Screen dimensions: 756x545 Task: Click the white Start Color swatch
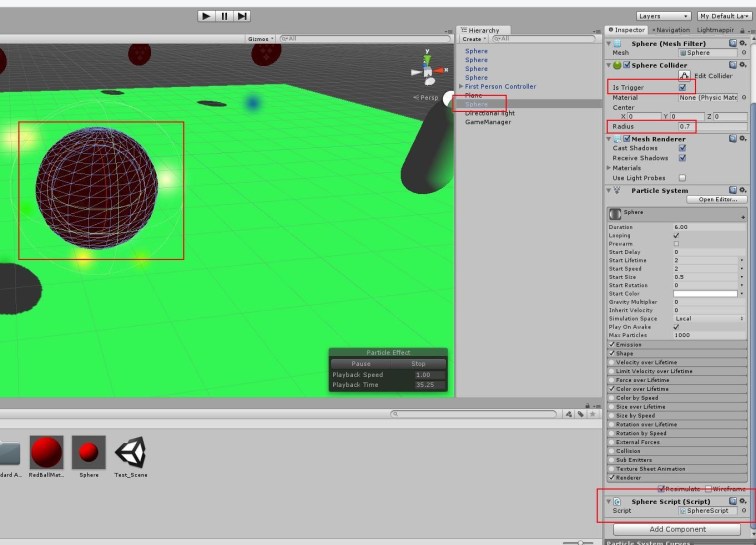coord(706,293)
